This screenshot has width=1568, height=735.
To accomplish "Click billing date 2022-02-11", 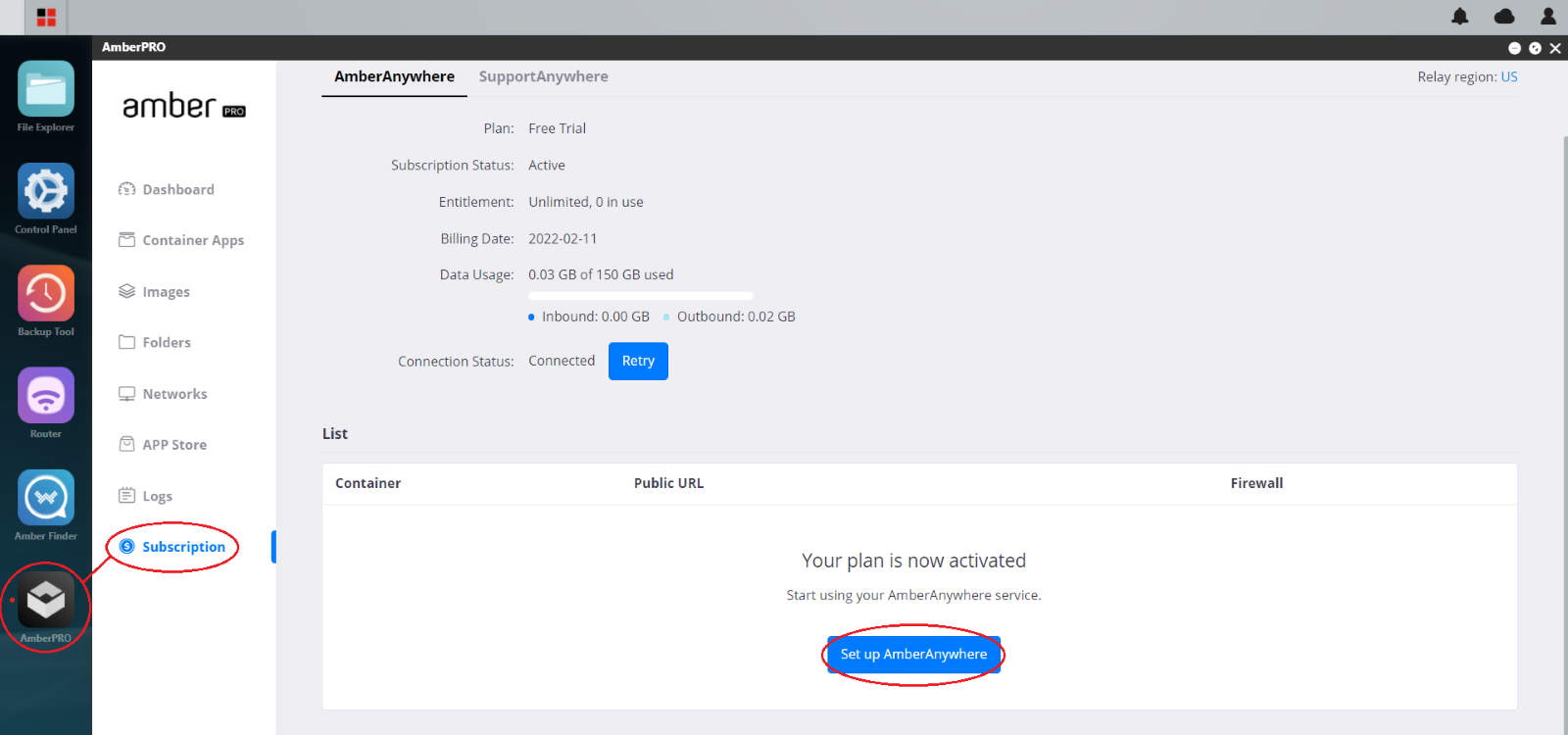I will (563, 239).
